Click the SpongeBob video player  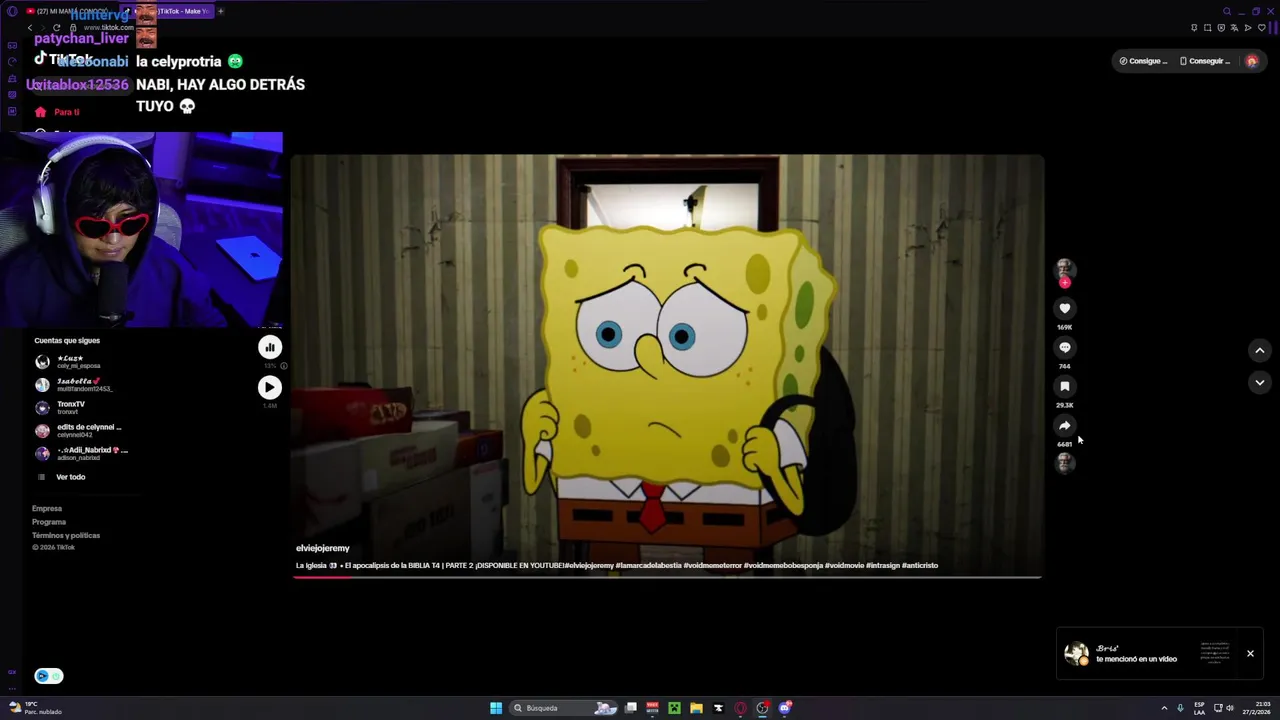coord(667,365)
